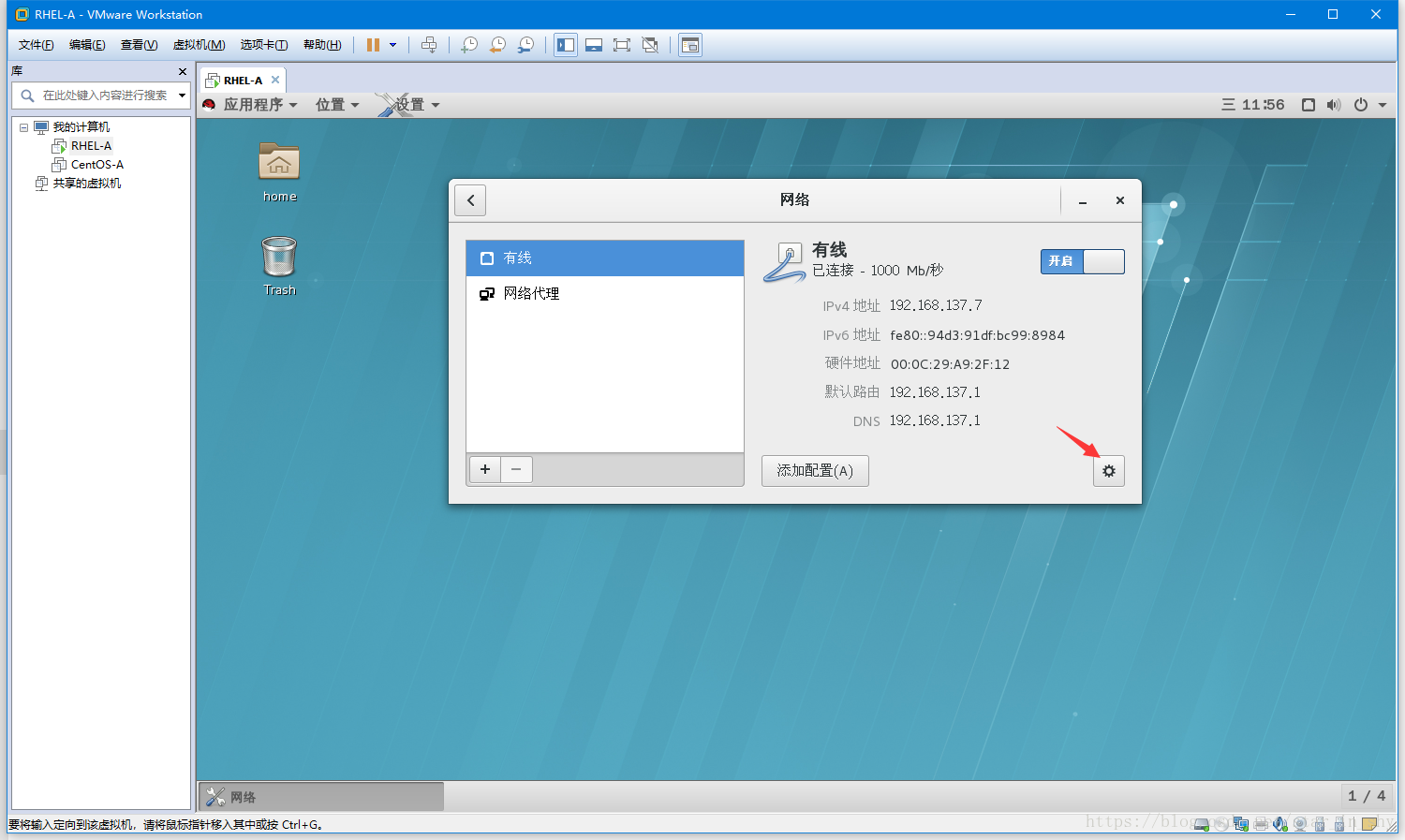Pause the virtual machine using the toolbar

point(373,45)
